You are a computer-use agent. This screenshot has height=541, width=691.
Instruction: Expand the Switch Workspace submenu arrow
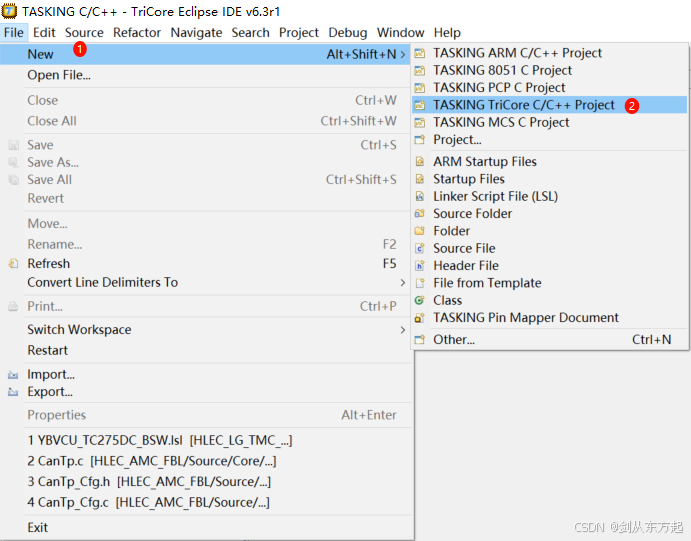403,330
